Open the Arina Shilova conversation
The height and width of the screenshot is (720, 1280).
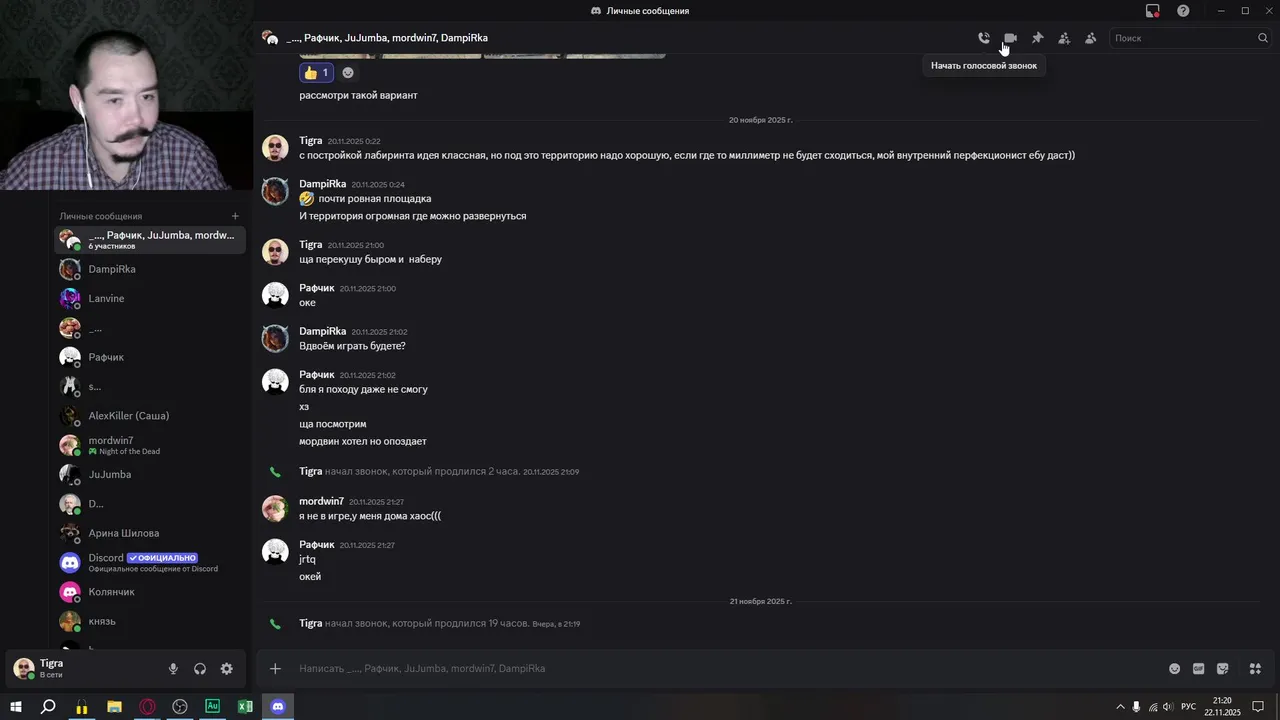123,533
